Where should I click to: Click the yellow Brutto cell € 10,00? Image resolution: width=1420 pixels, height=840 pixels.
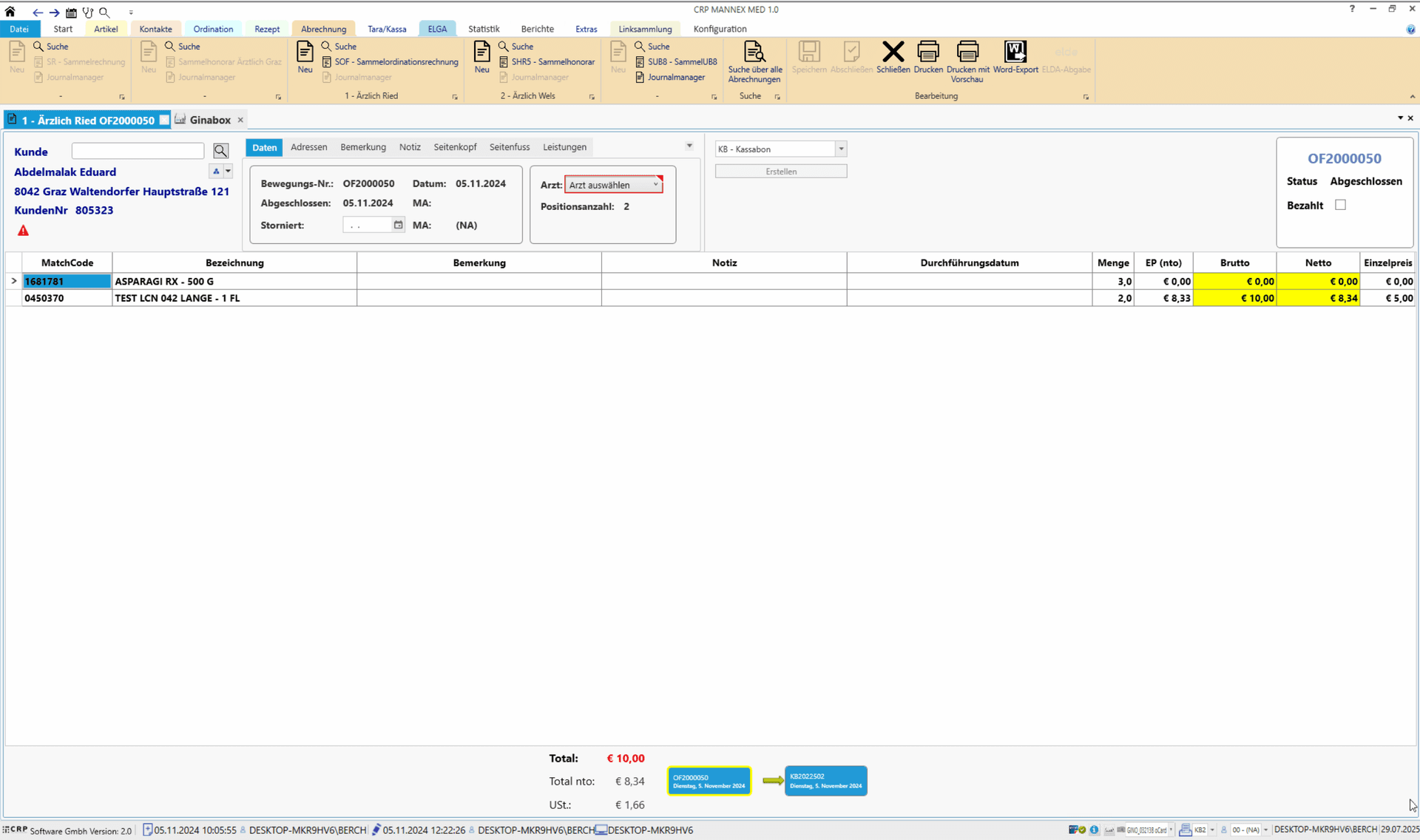1234,298
